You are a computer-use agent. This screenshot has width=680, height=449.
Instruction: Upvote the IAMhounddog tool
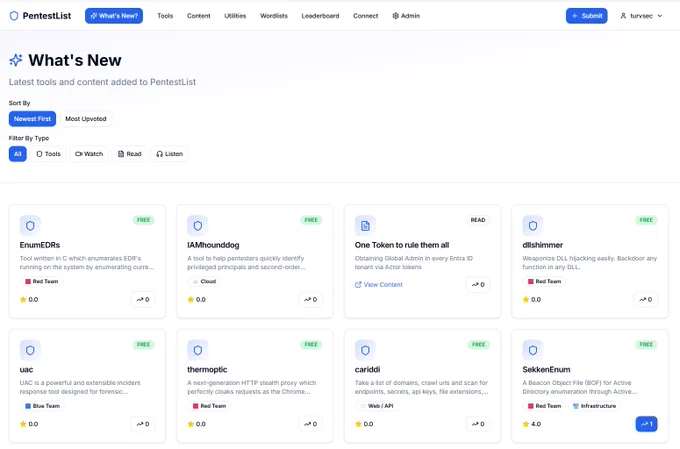coord(310,299)
